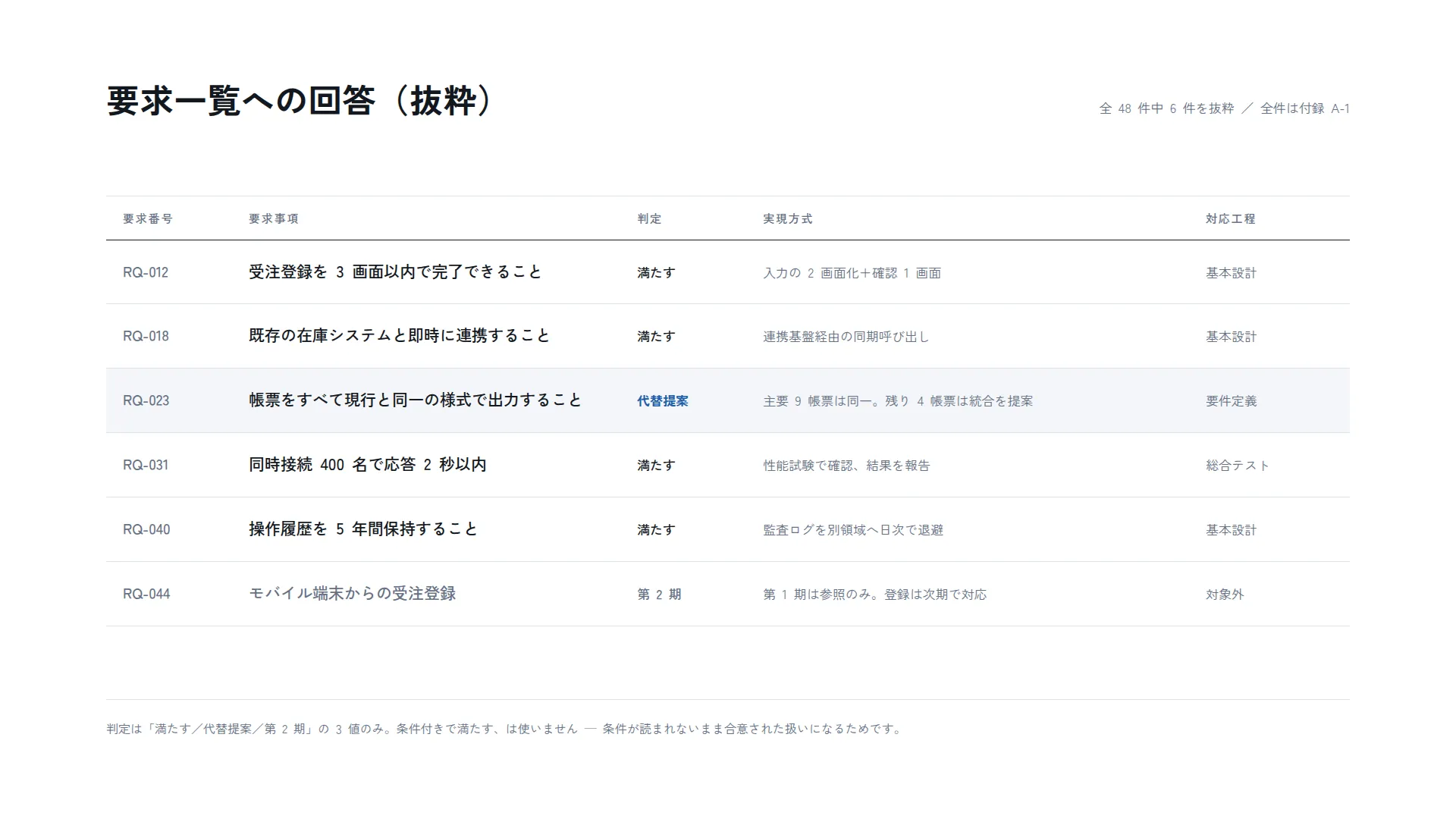This screenshot has width=1456, height=819.
Task: Click 要件定義 in the RQ-023 row
Action: (1232, 400)
